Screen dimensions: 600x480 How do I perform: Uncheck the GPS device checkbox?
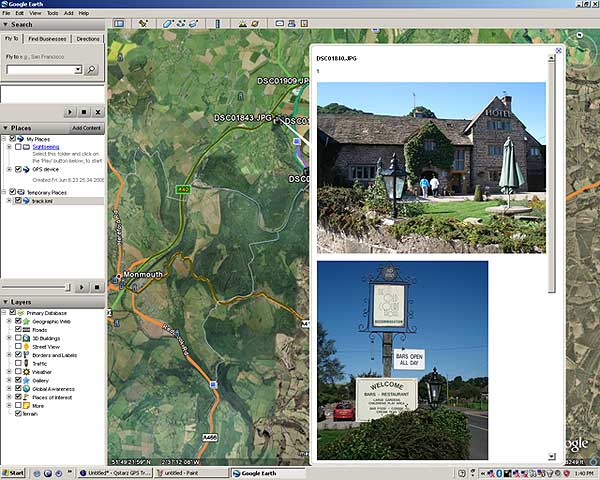18,169
